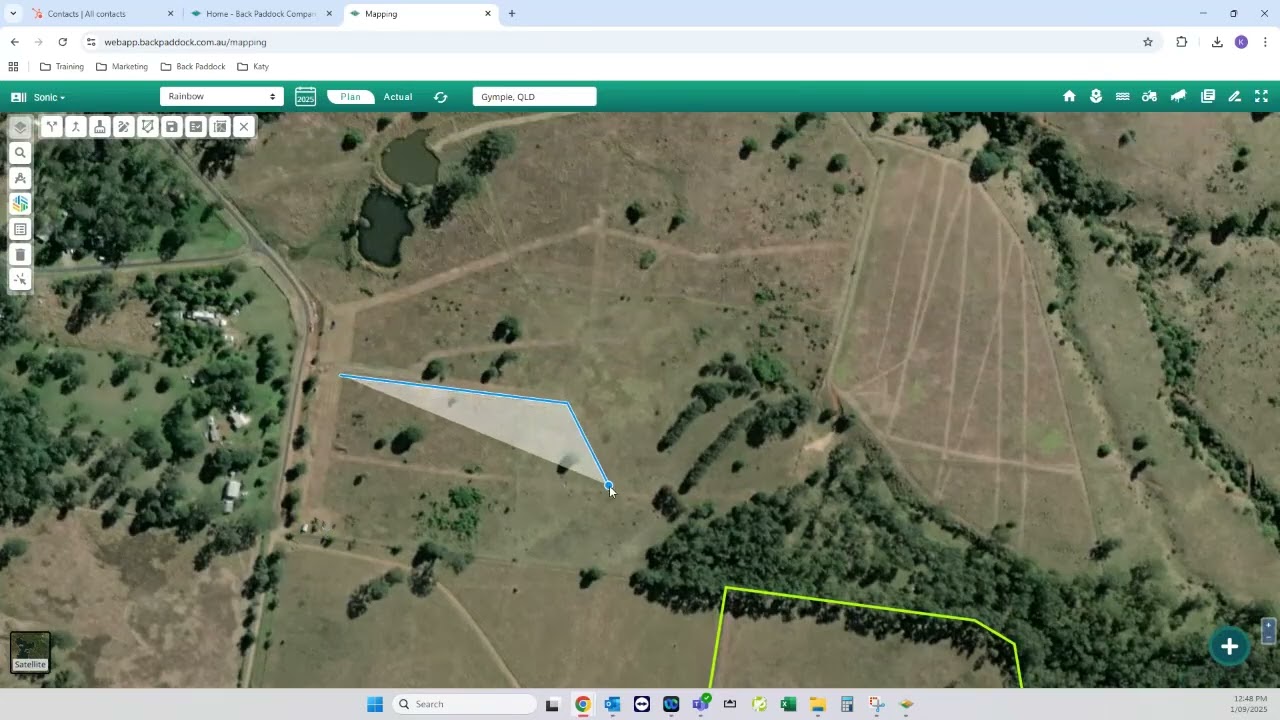Open Microsoft Teams from the taskbar
This screenshot has width=1280, height=720.
[700, 704]
